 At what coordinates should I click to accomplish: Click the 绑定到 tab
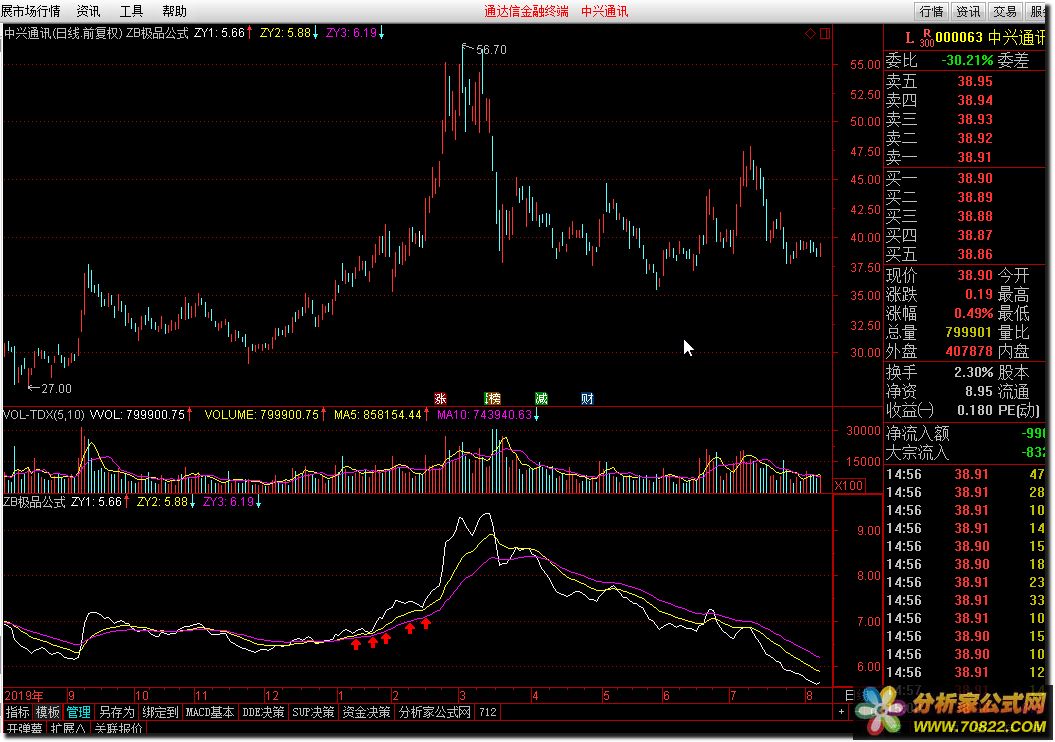click(x=160, y=712)
